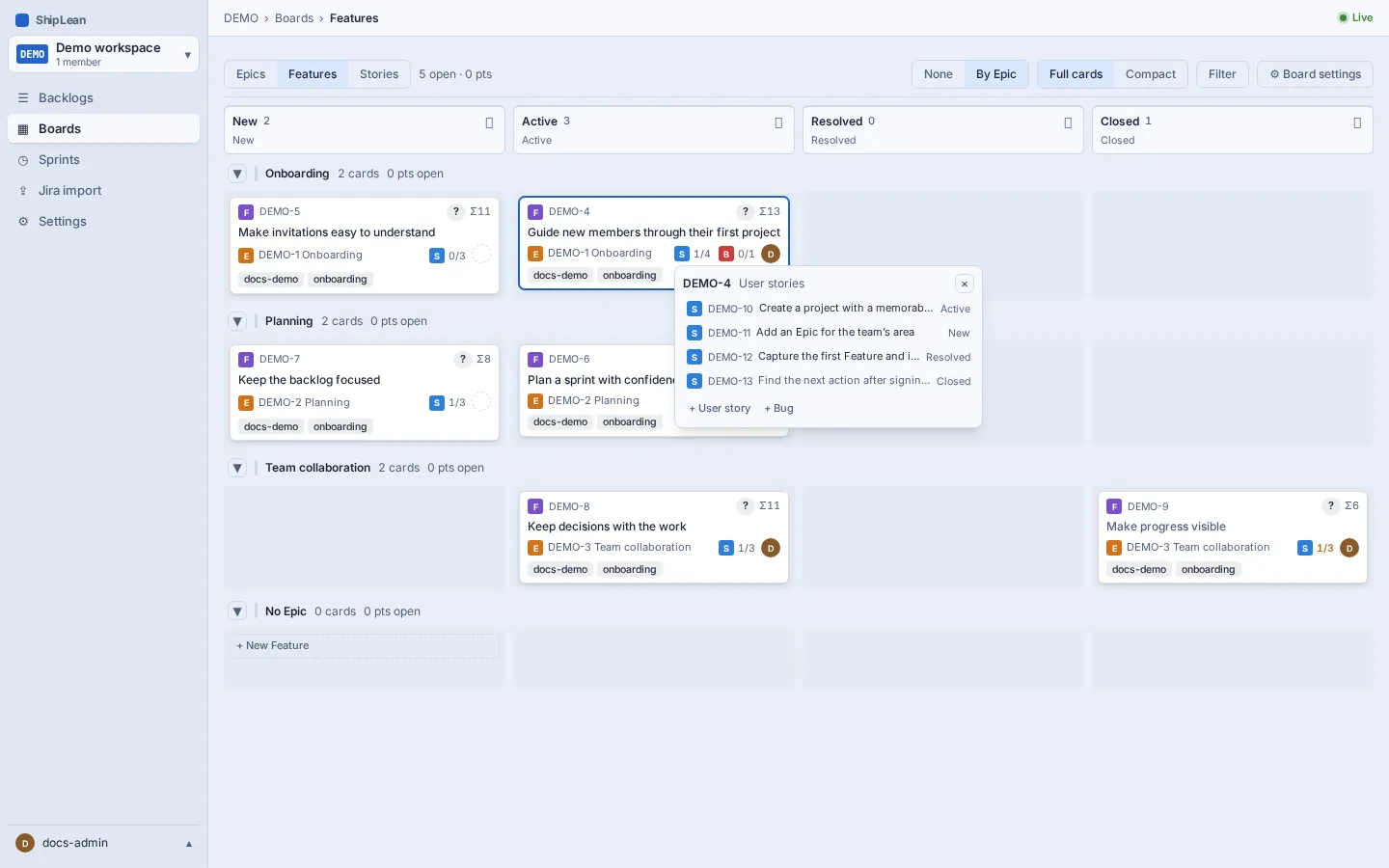Click the estimate question mark on DEMO-5
Screen dimensions: 1389x868
click(x=456, y=211)
